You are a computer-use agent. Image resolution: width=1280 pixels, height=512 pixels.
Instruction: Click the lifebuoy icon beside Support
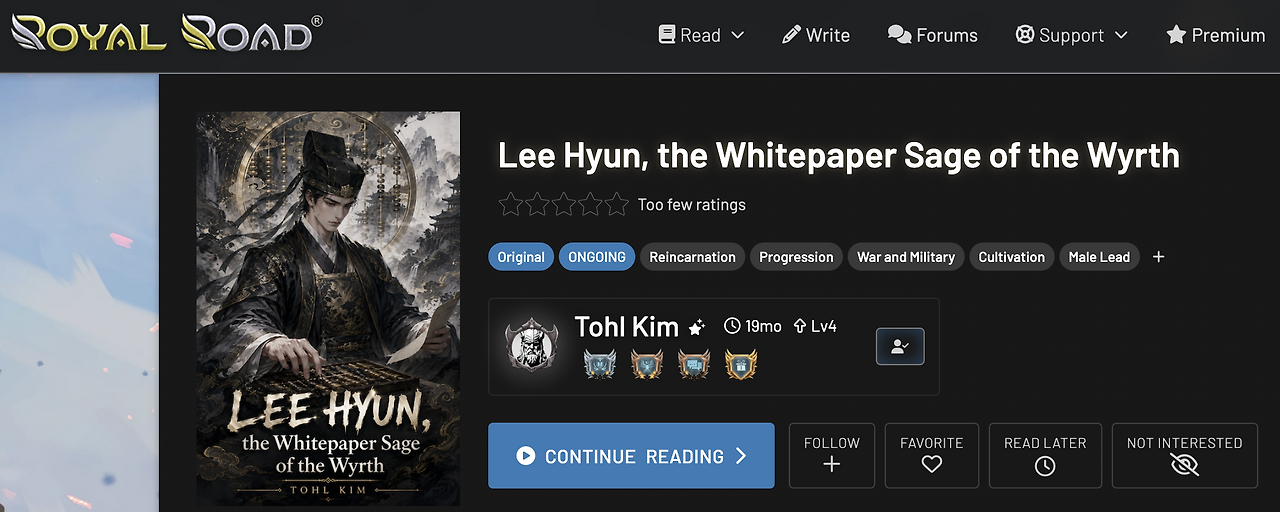[1024, 35]
